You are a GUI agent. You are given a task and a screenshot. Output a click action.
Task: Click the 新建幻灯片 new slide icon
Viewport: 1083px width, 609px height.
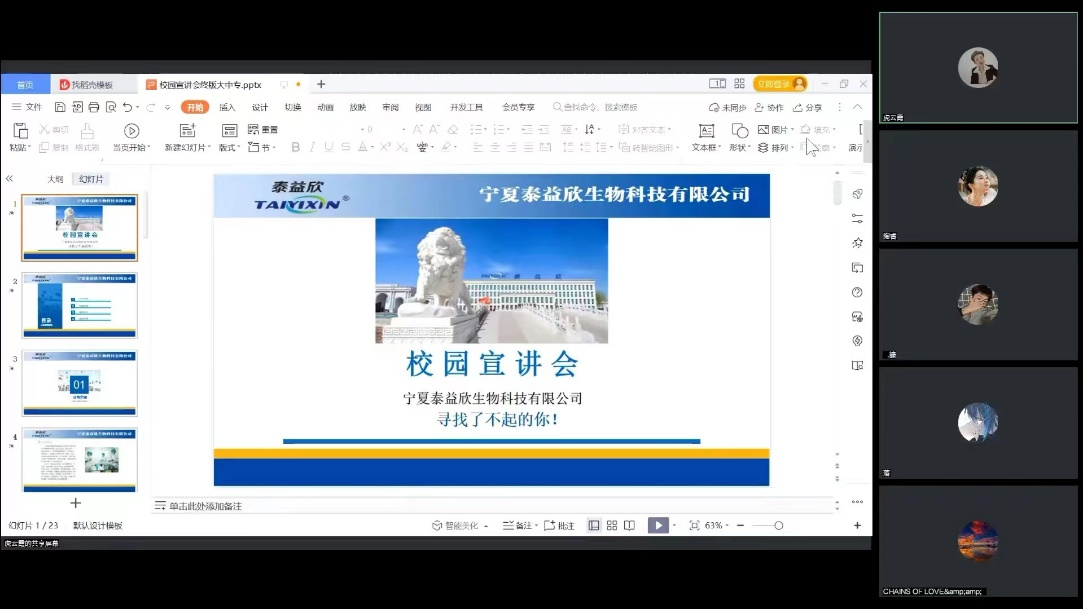(x=187, y=131)
